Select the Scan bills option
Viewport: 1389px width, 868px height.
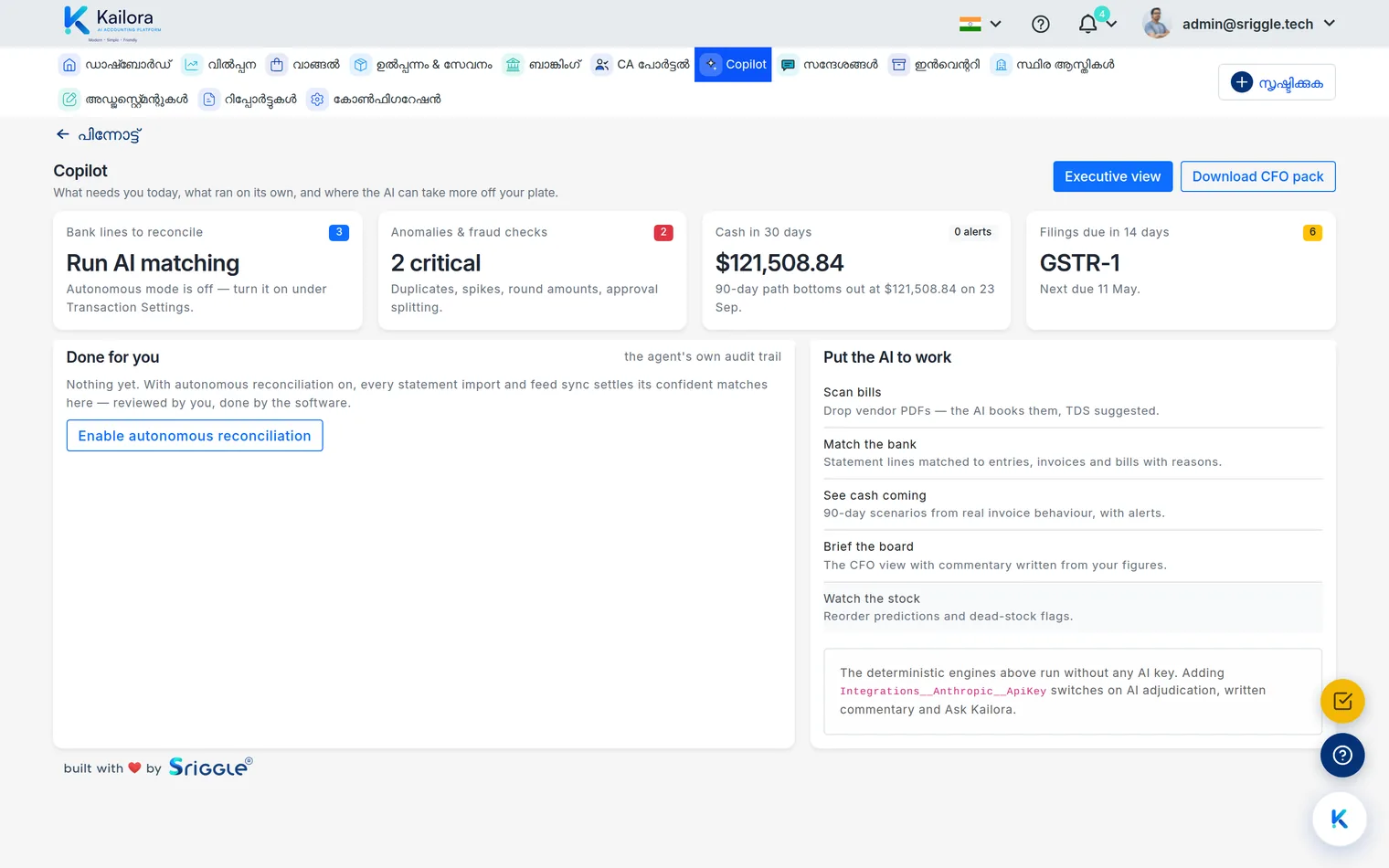pos(1073,401)
